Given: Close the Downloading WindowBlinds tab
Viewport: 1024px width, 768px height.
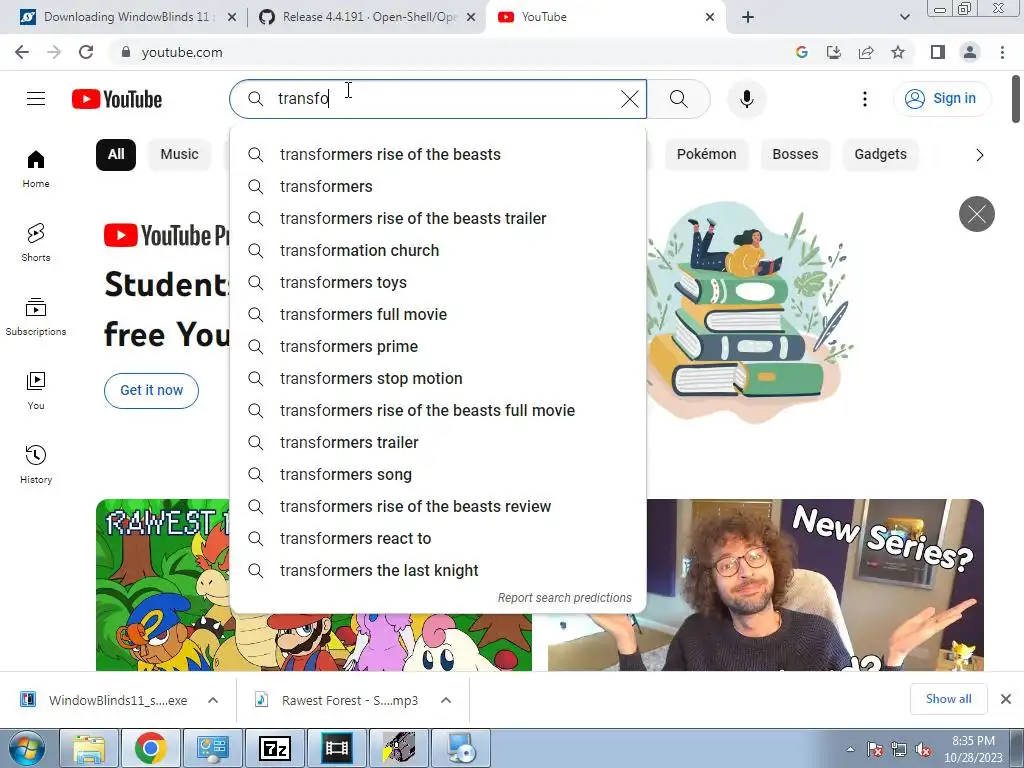Looking at the screenshot, I should click(232, 17).
